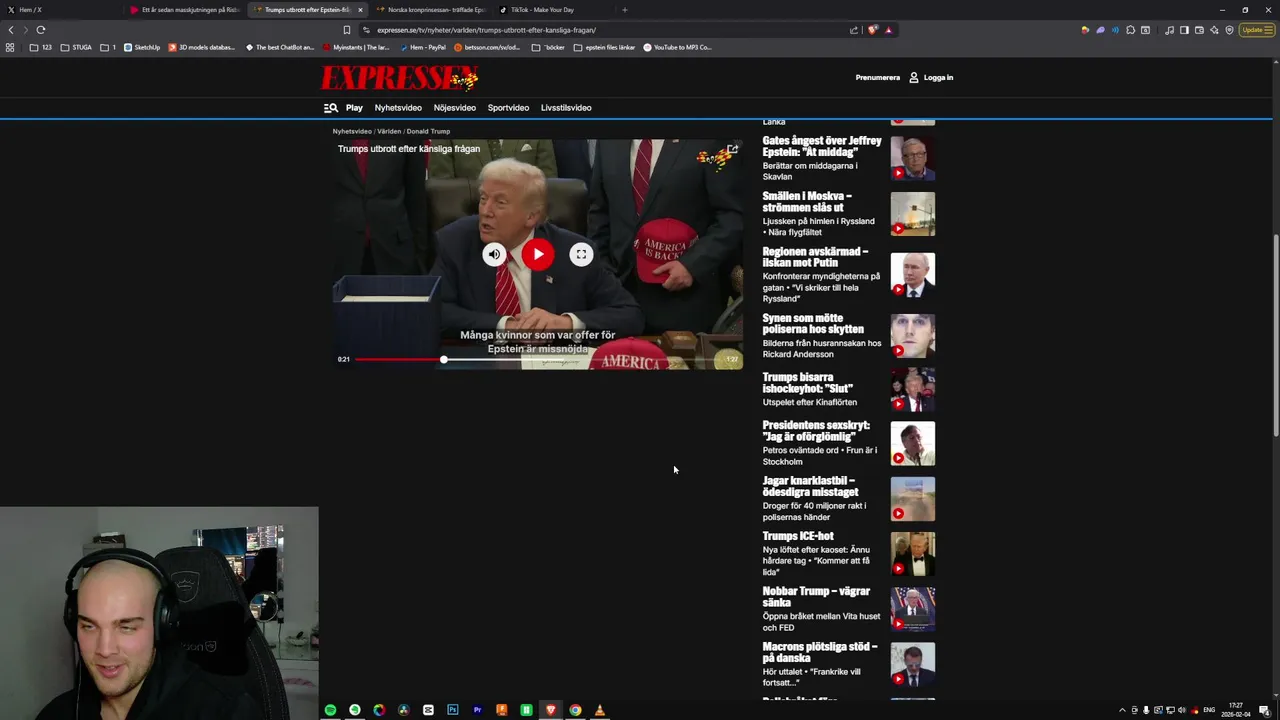Open 'Macrons plötsliga stöd' headline
1280x720 pixels.
pyautogui.click(x=820, y=652)
